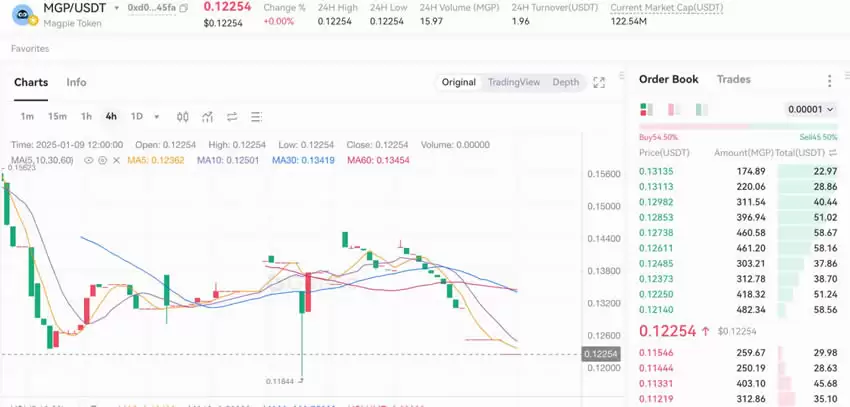Click the swap arrows icon in chart toolbar
850x407 pixels.
(232, 116)
